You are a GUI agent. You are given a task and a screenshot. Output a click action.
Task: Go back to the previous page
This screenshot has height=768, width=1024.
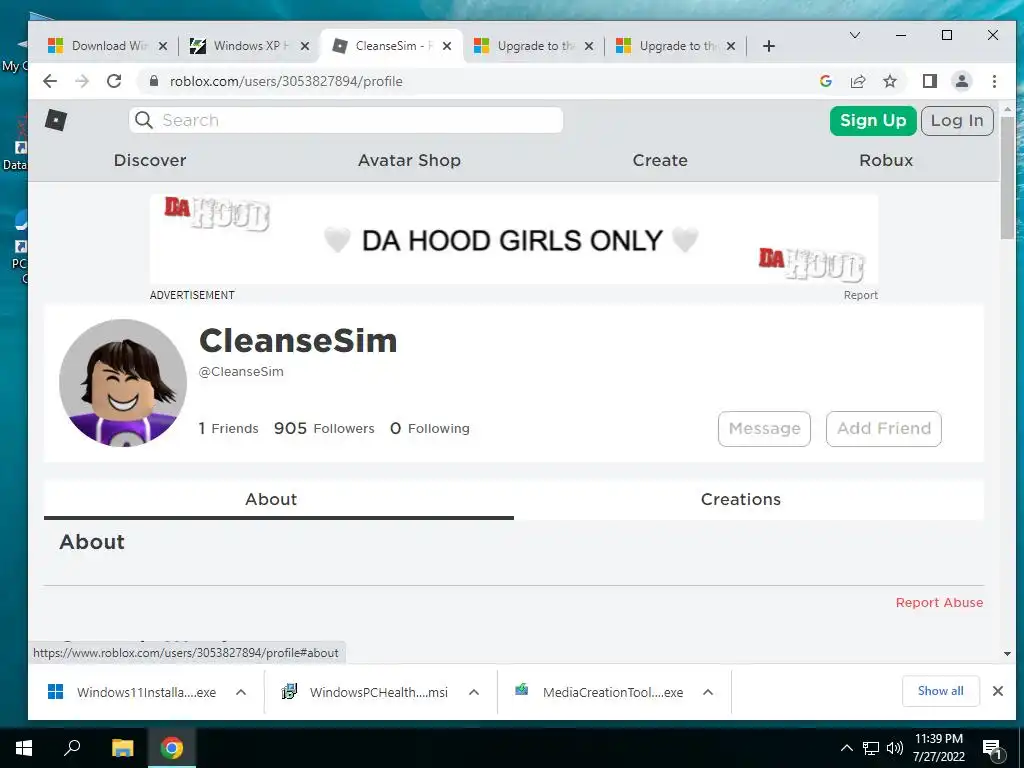point(50,81)
